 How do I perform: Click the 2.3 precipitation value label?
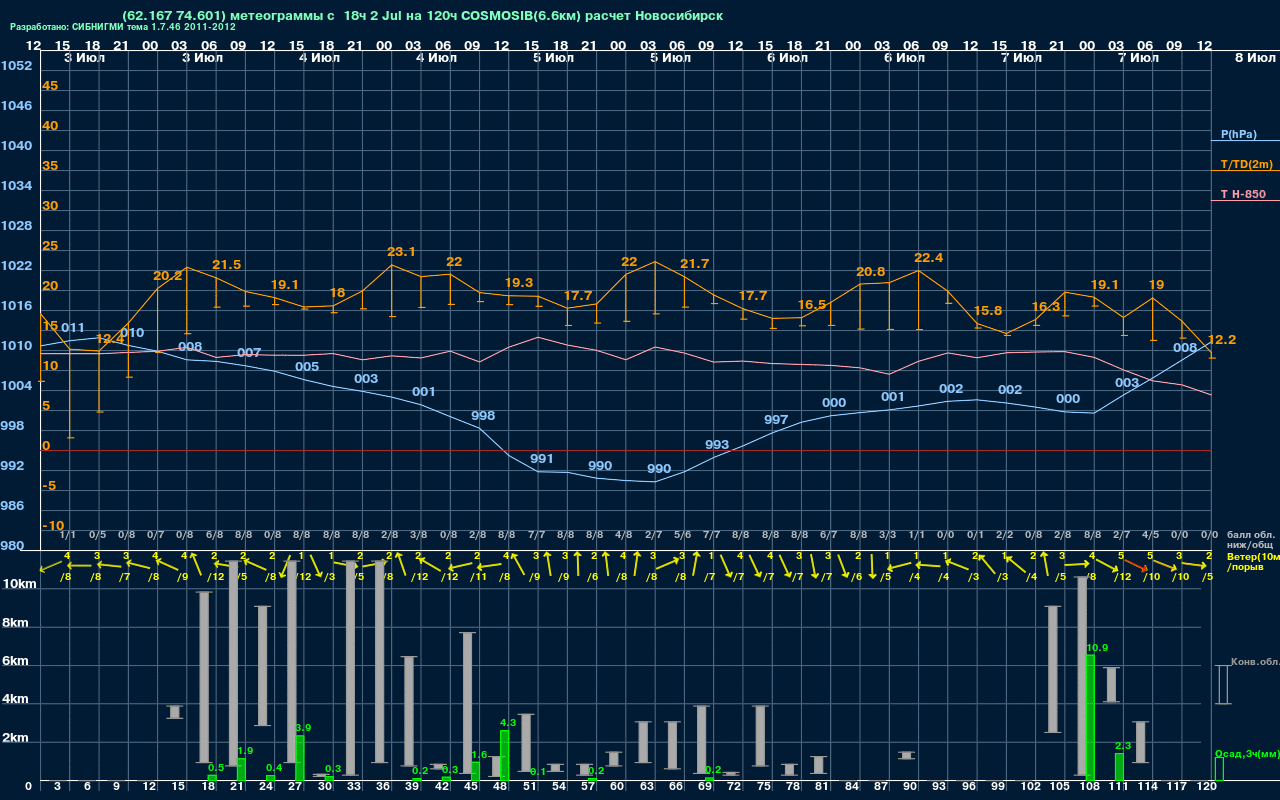coord(1122,746)
